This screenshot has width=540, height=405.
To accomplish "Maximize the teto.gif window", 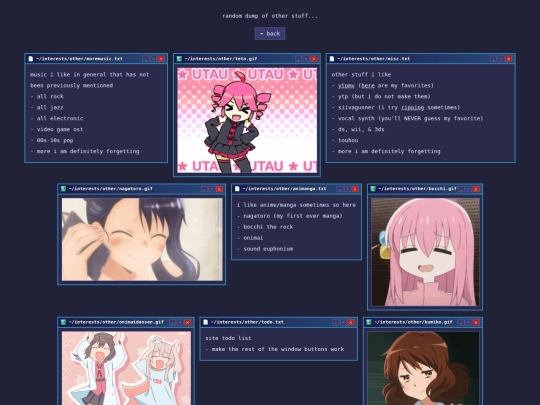I will (306, 59).
